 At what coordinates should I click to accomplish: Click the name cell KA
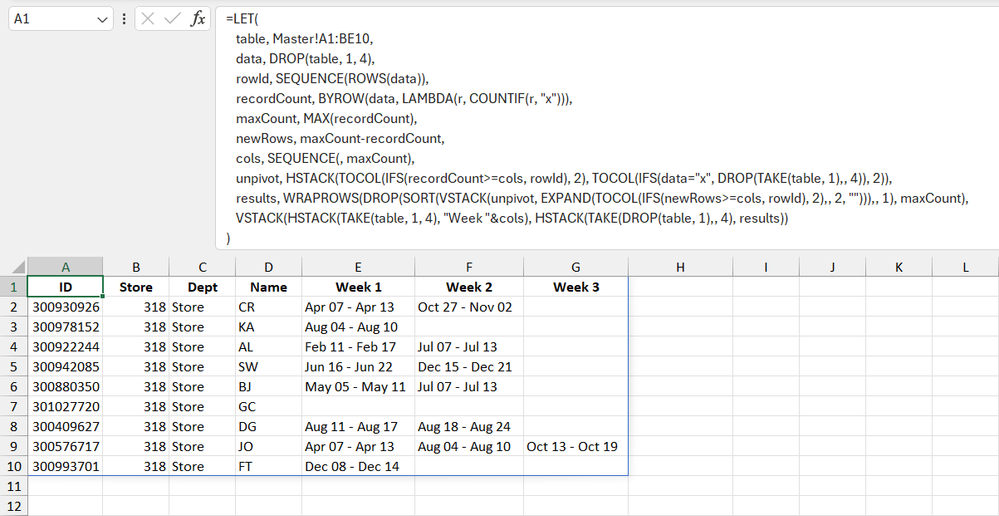click(268, 327)
